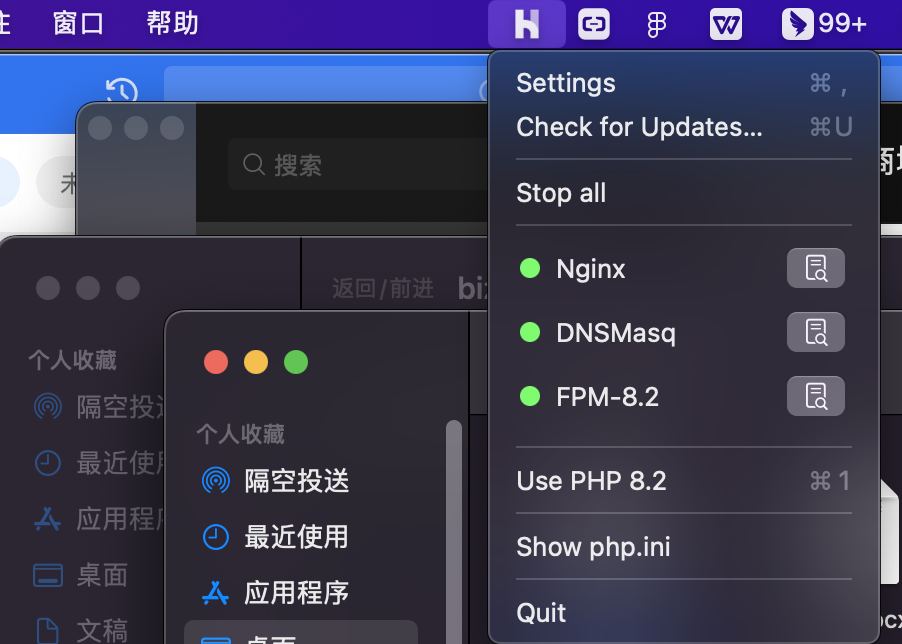This screenshot has height=644, width=902.
Task: Click 个人收藏 header in front Finder sidebar
Action: (x=240, y=434)
